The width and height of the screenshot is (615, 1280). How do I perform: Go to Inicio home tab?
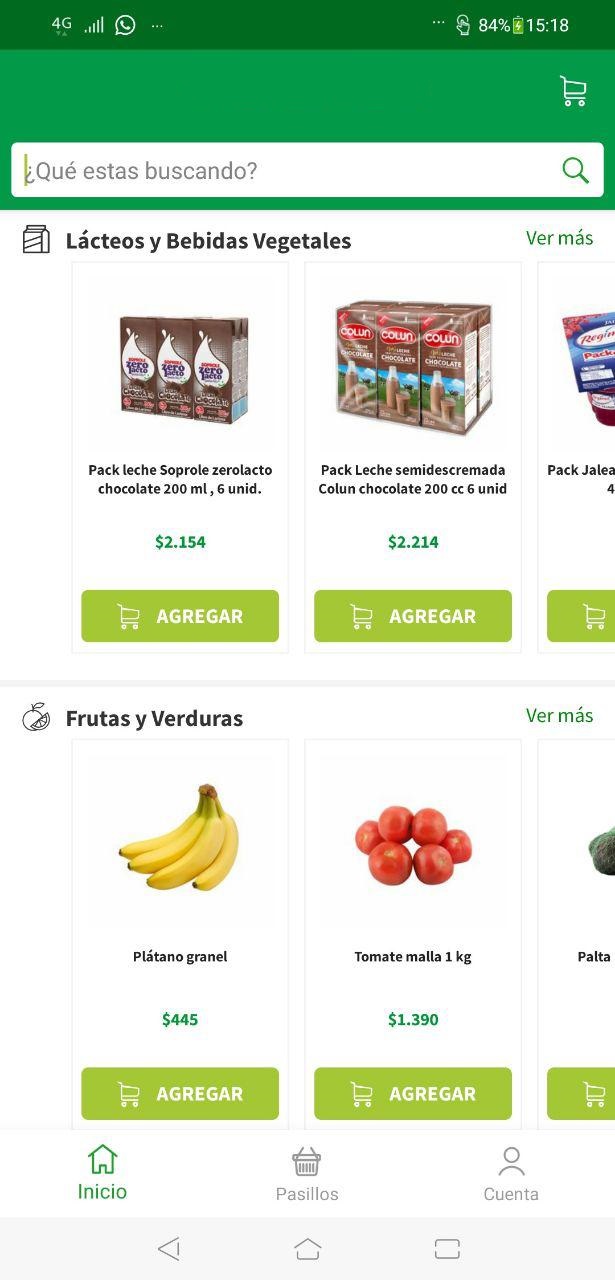pyautogui.click(x=102, y=1173)
